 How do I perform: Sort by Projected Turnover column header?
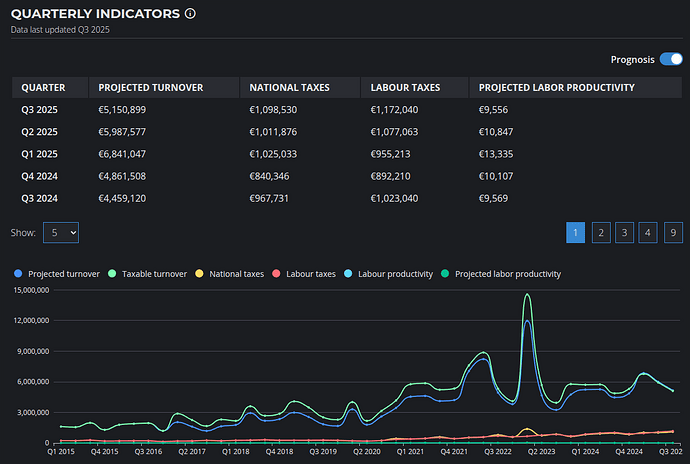click(150, 88)
